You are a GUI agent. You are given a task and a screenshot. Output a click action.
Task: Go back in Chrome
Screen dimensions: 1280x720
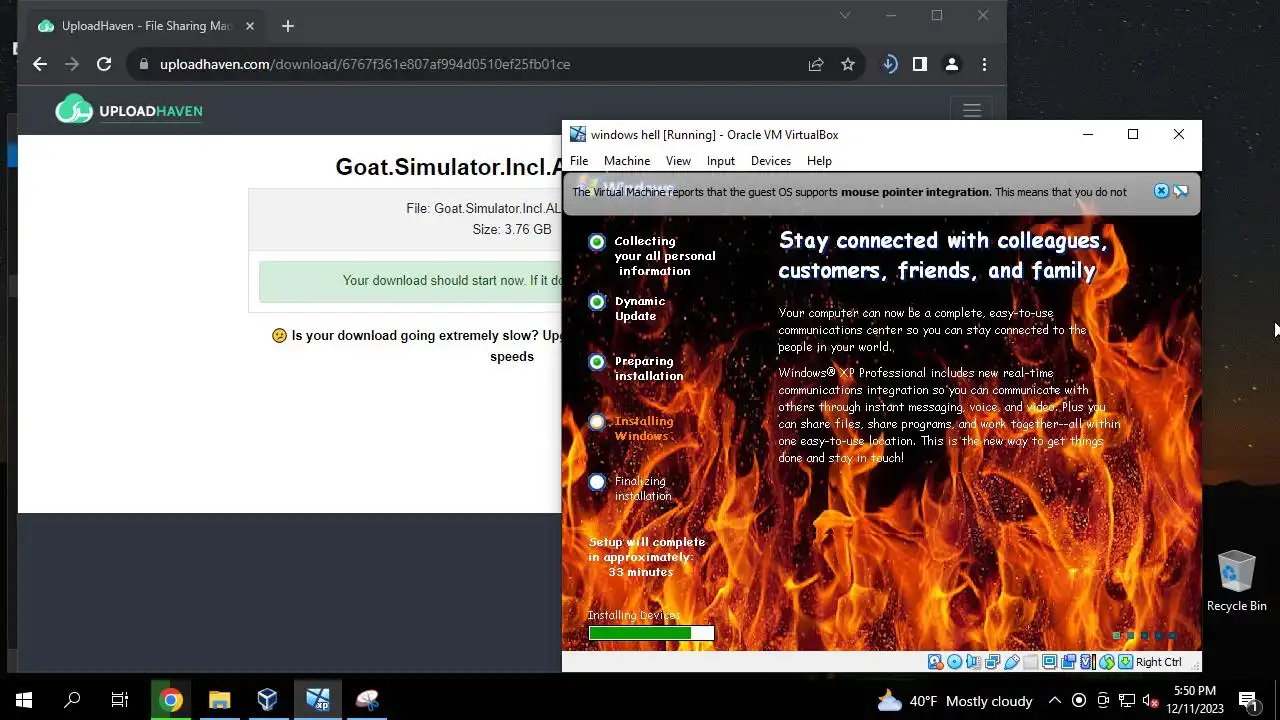click(40, 64)
